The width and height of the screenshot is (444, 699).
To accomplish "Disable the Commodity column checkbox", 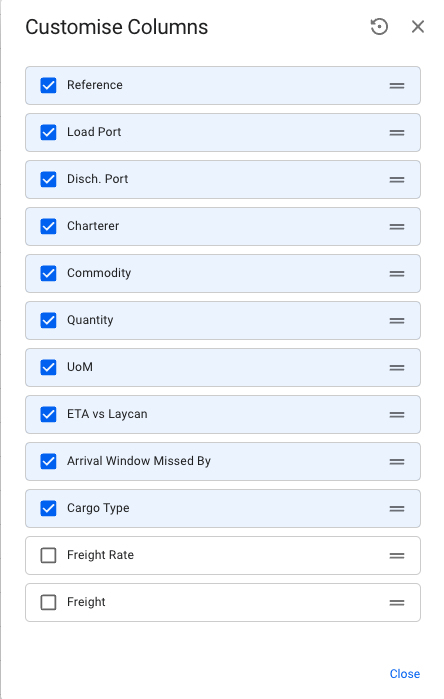I will 48,273.
